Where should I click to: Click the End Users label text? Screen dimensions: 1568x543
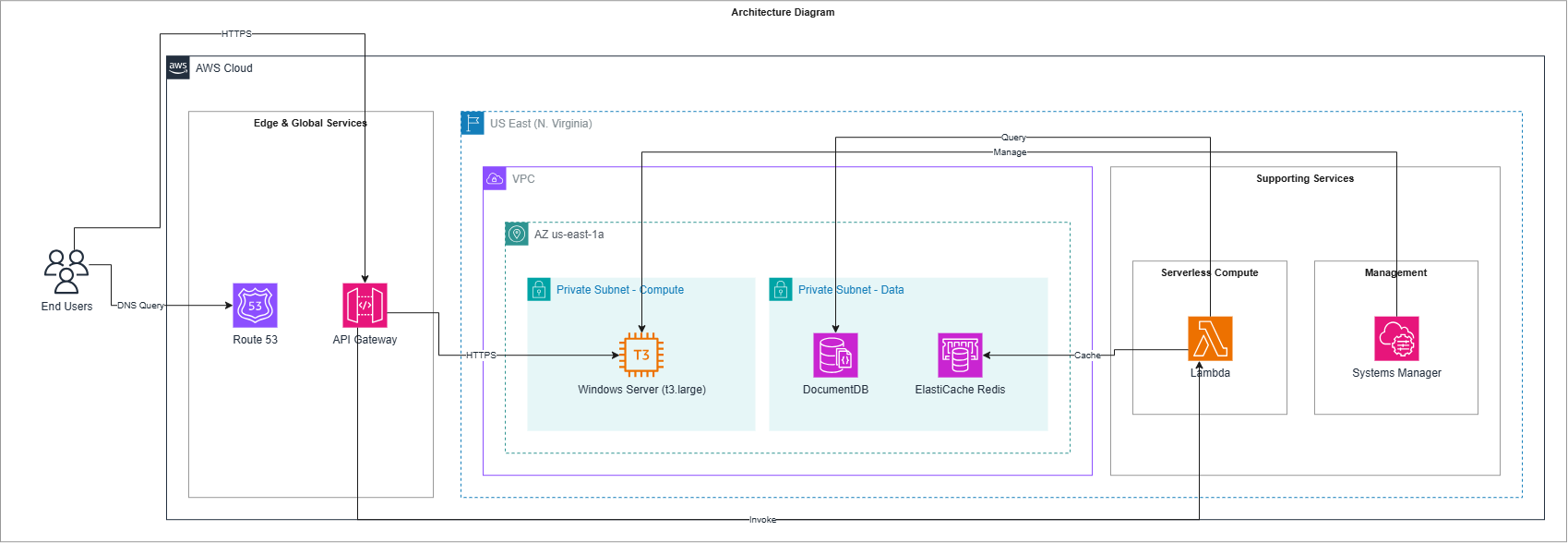66,307
